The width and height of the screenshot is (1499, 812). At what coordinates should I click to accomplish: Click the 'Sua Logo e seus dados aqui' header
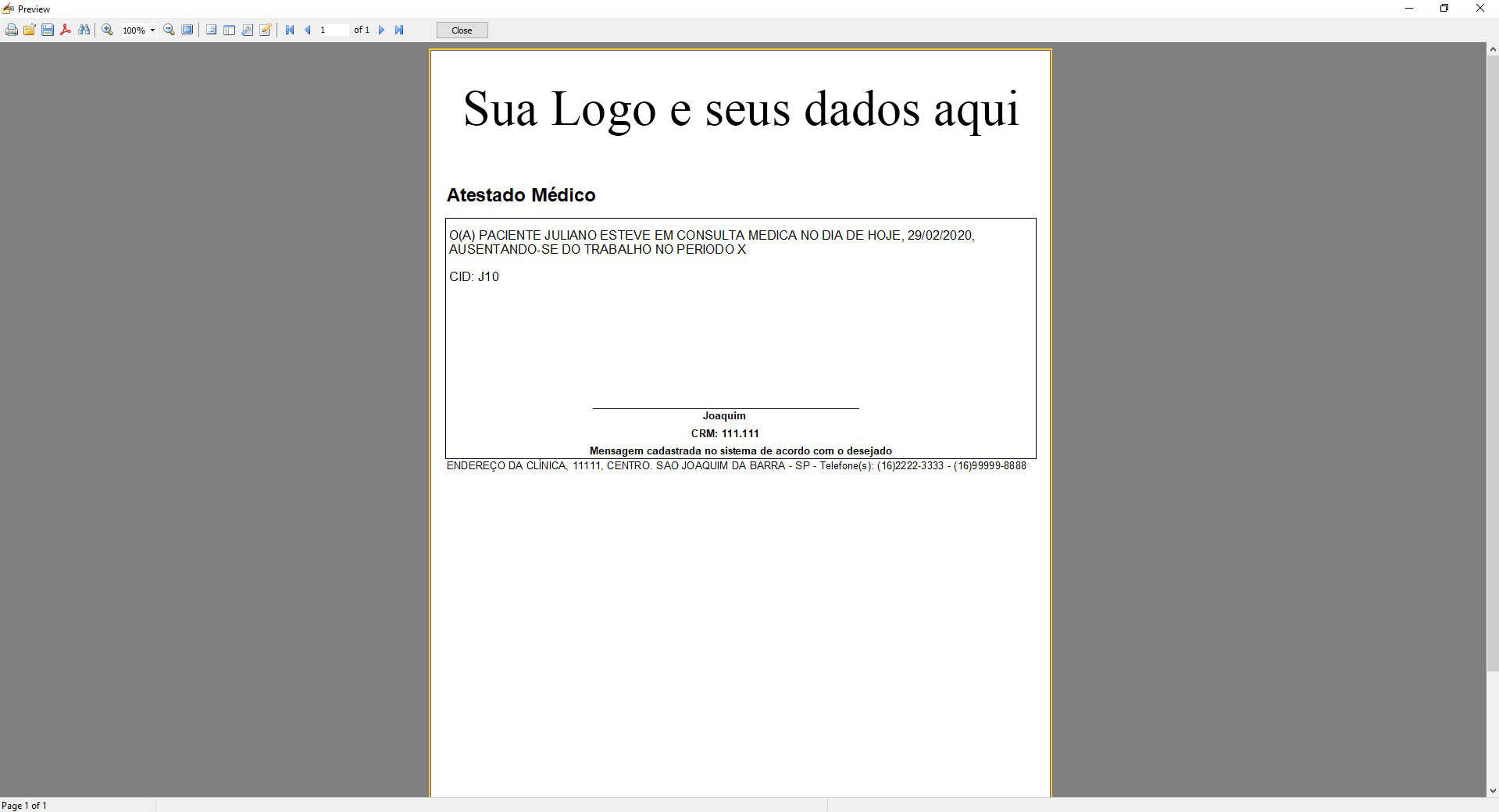pyautogui.click(x=741, y=109)
